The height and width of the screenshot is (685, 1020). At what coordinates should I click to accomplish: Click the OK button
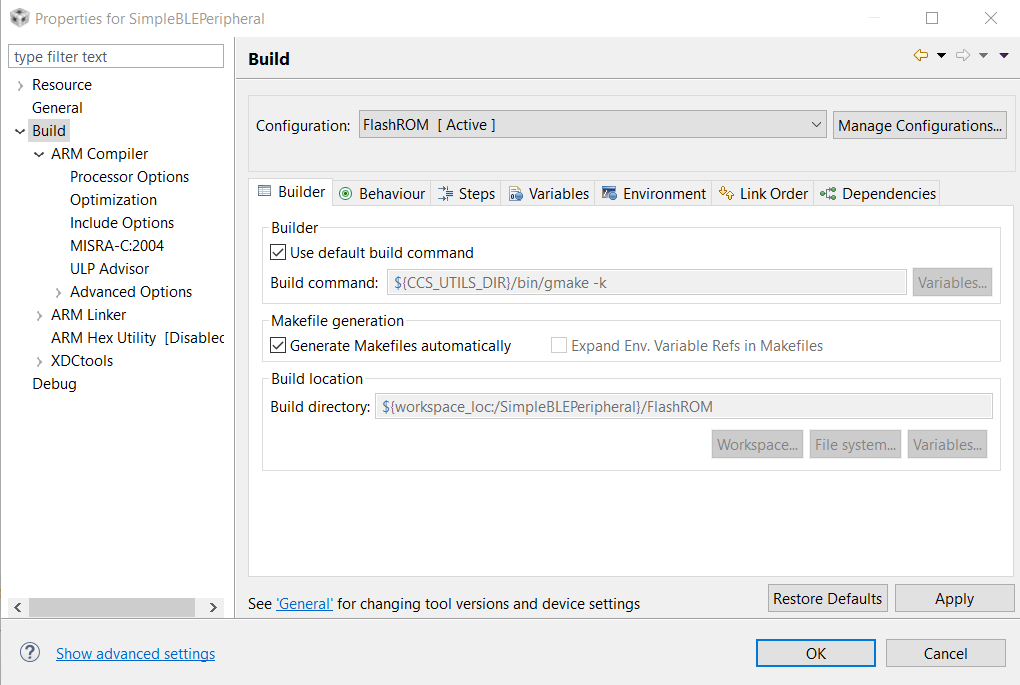click(815, 653)
